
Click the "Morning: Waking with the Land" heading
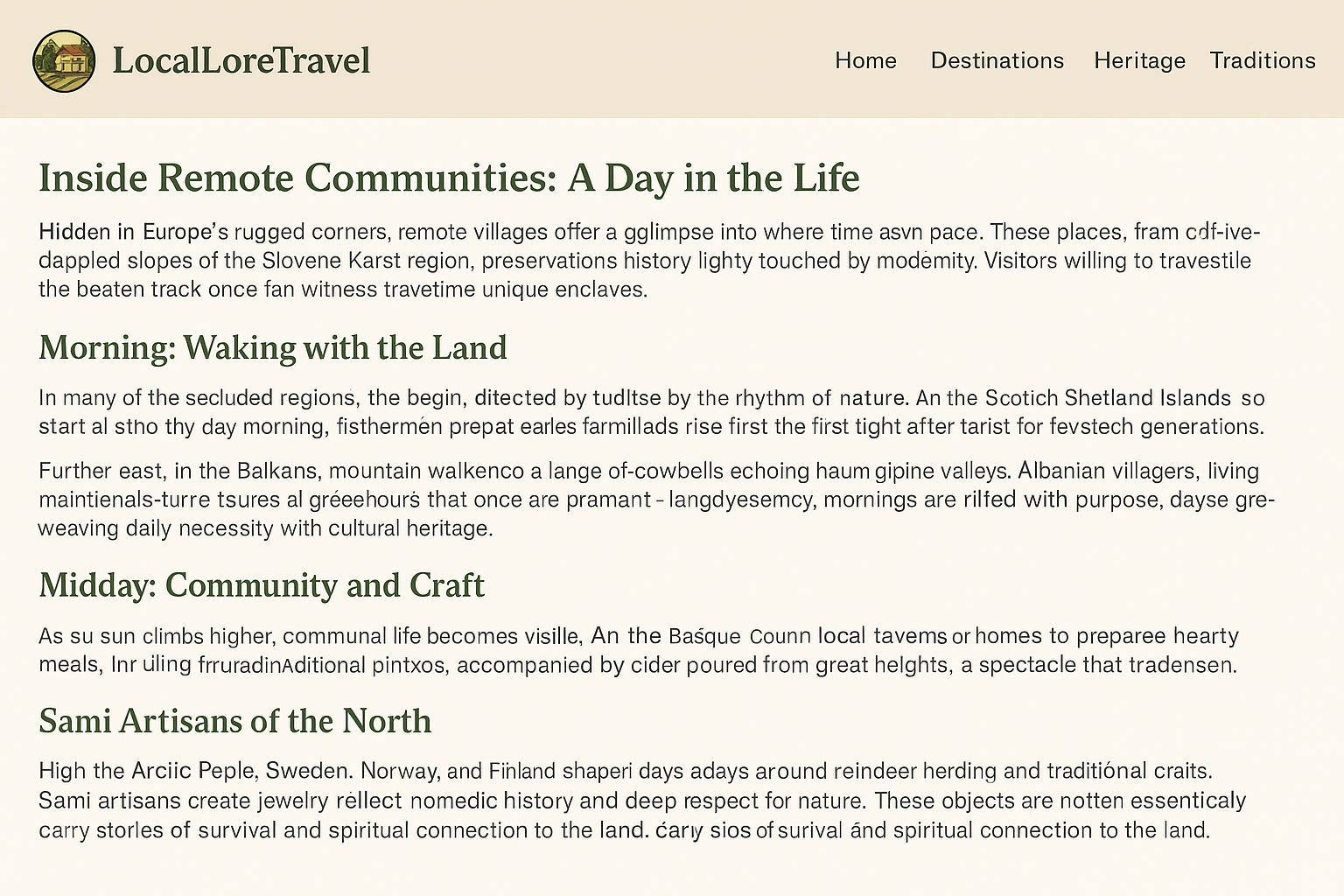(x=273, y=347)
